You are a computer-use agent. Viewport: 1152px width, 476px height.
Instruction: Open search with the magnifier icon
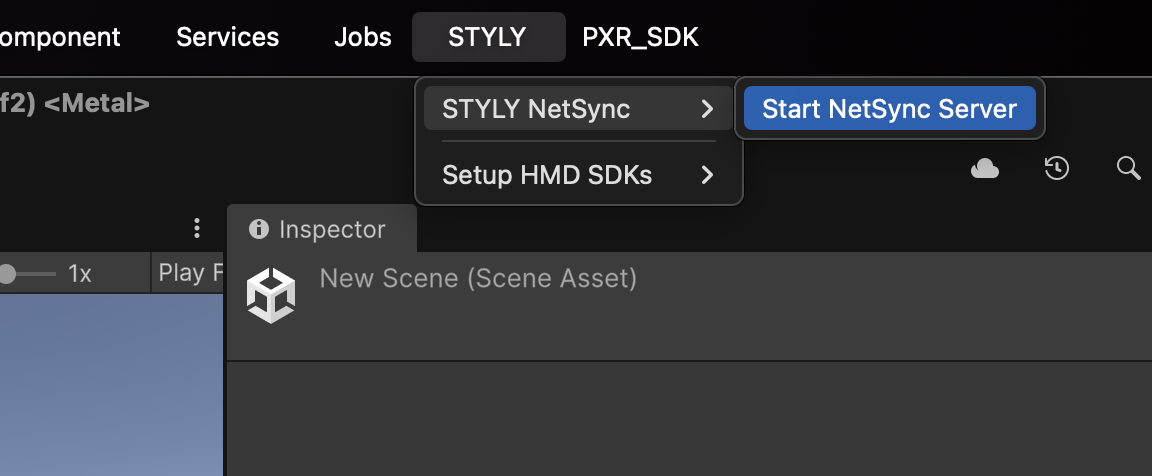coord(1128,168)
